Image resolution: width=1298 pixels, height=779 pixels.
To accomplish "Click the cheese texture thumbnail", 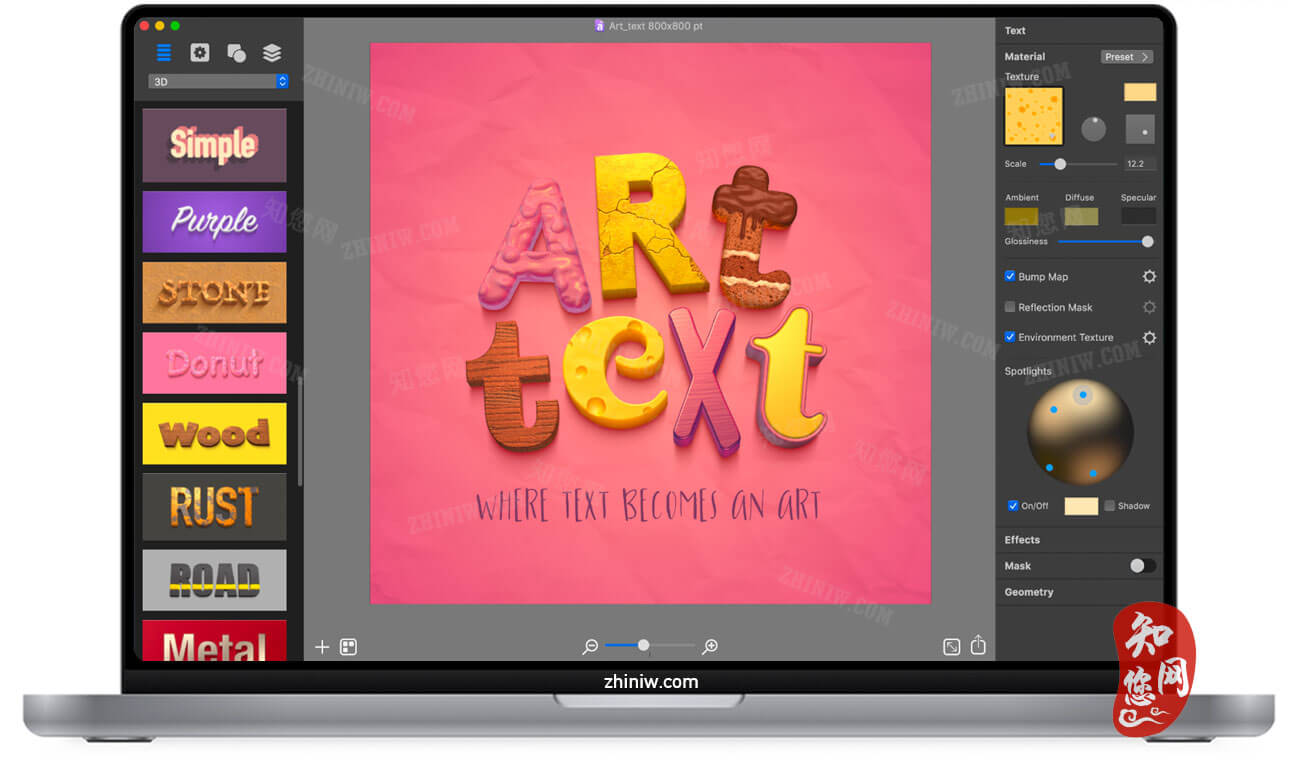I will [1034, 116].
